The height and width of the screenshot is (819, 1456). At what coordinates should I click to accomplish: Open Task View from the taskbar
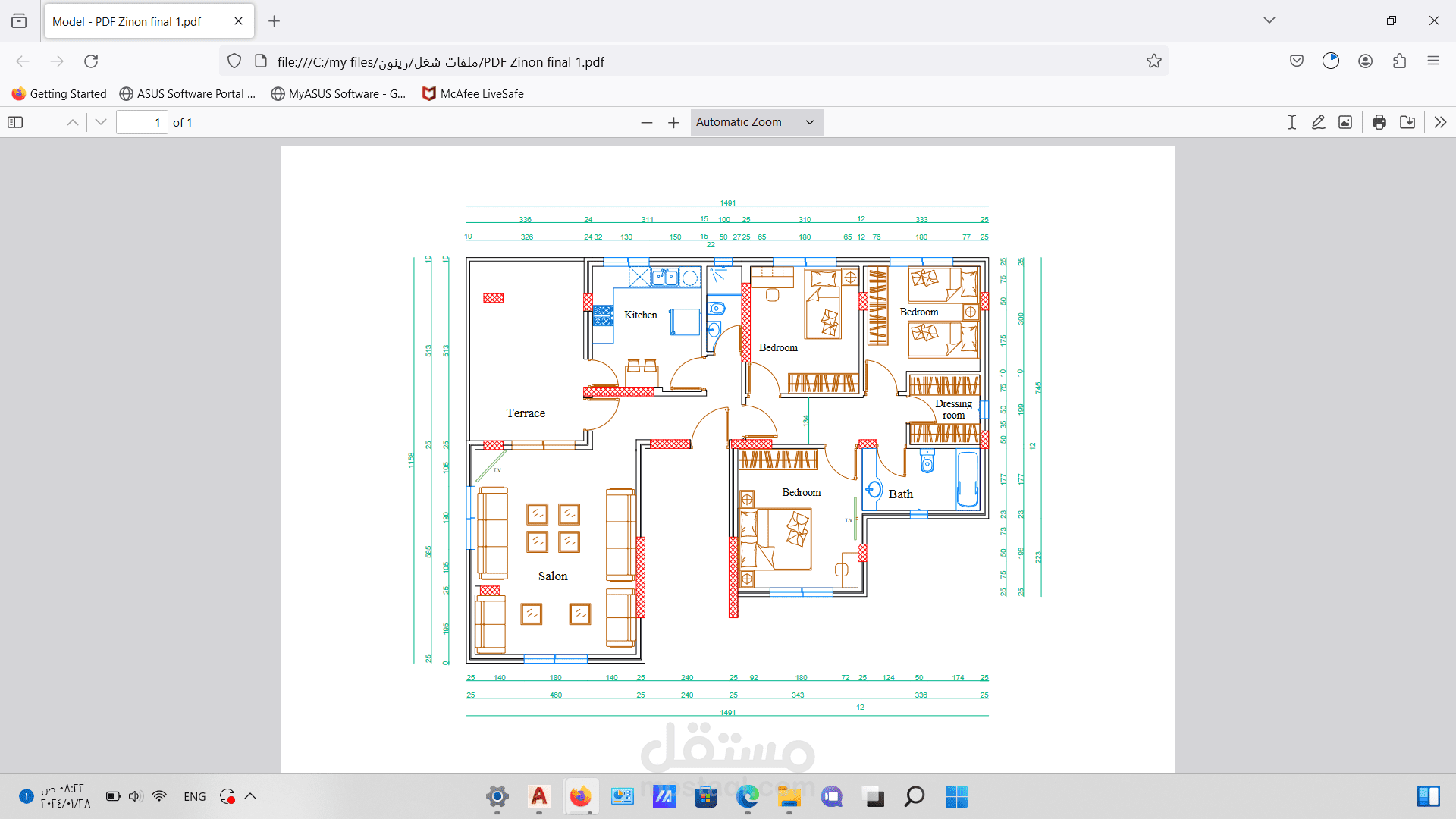tap(873, 796)
